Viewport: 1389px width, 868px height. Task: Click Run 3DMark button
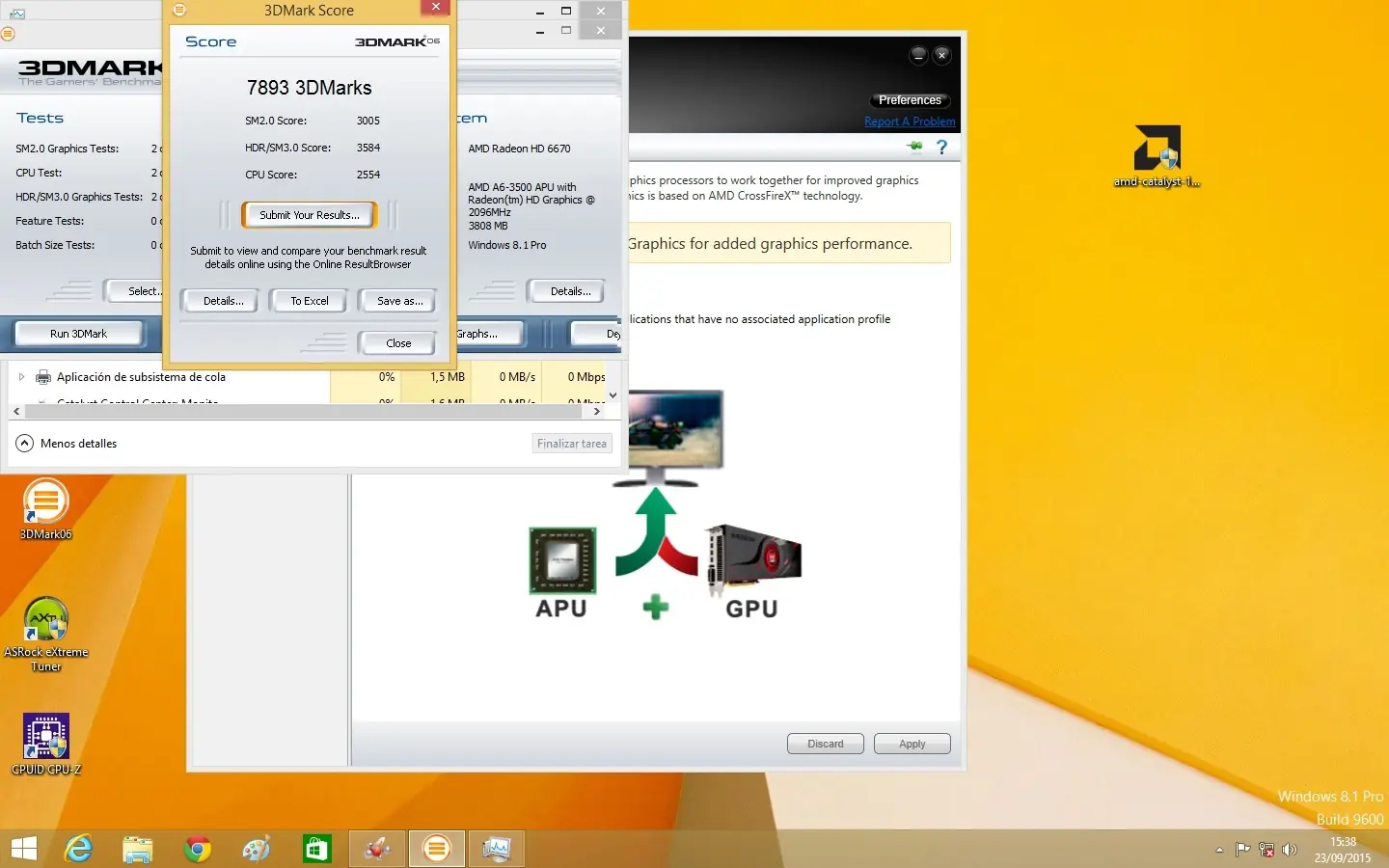pos(78,334)
